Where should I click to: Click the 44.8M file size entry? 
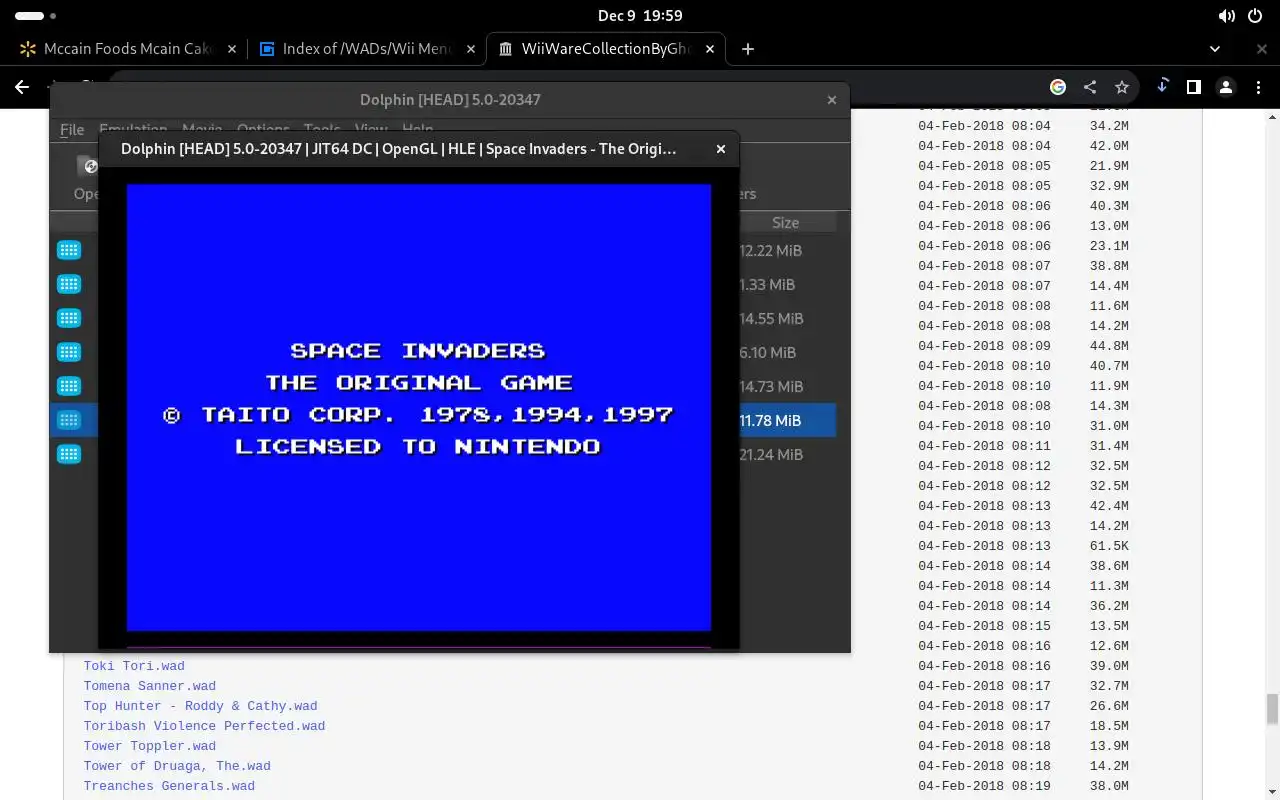[x=1109, y=346]
